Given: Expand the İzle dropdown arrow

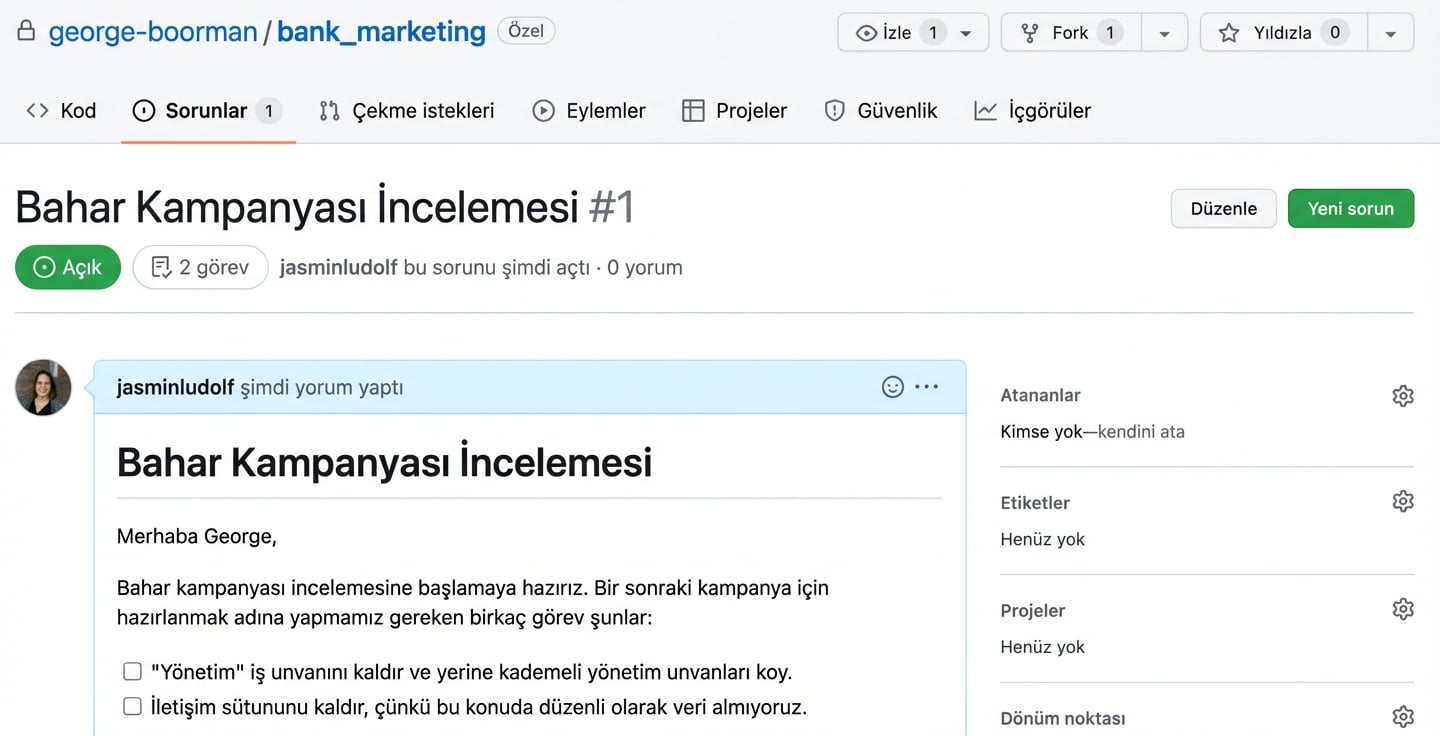Looking at the screenshot, I should tap(965, 32).
